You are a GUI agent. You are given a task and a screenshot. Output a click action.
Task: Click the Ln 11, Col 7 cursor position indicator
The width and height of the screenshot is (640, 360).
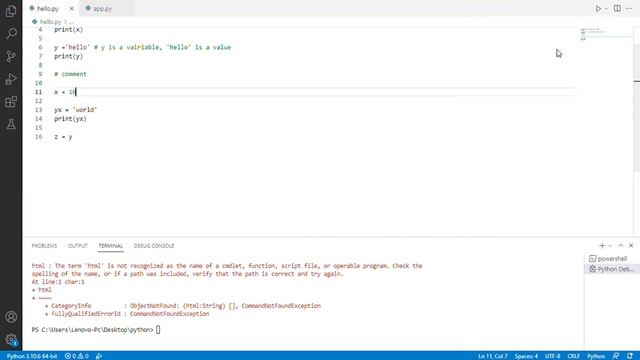[493, 356]
